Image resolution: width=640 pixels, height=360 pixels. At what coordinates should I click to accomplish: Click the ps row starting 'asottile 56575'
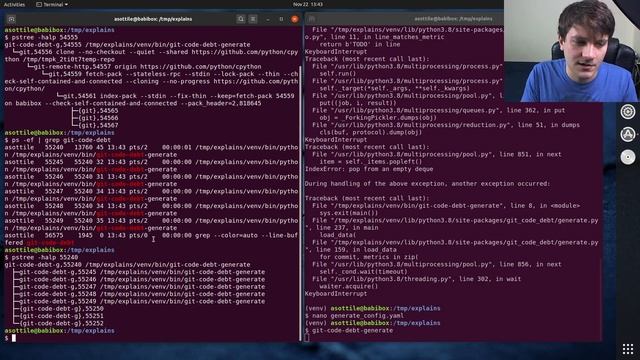[151, 236]
